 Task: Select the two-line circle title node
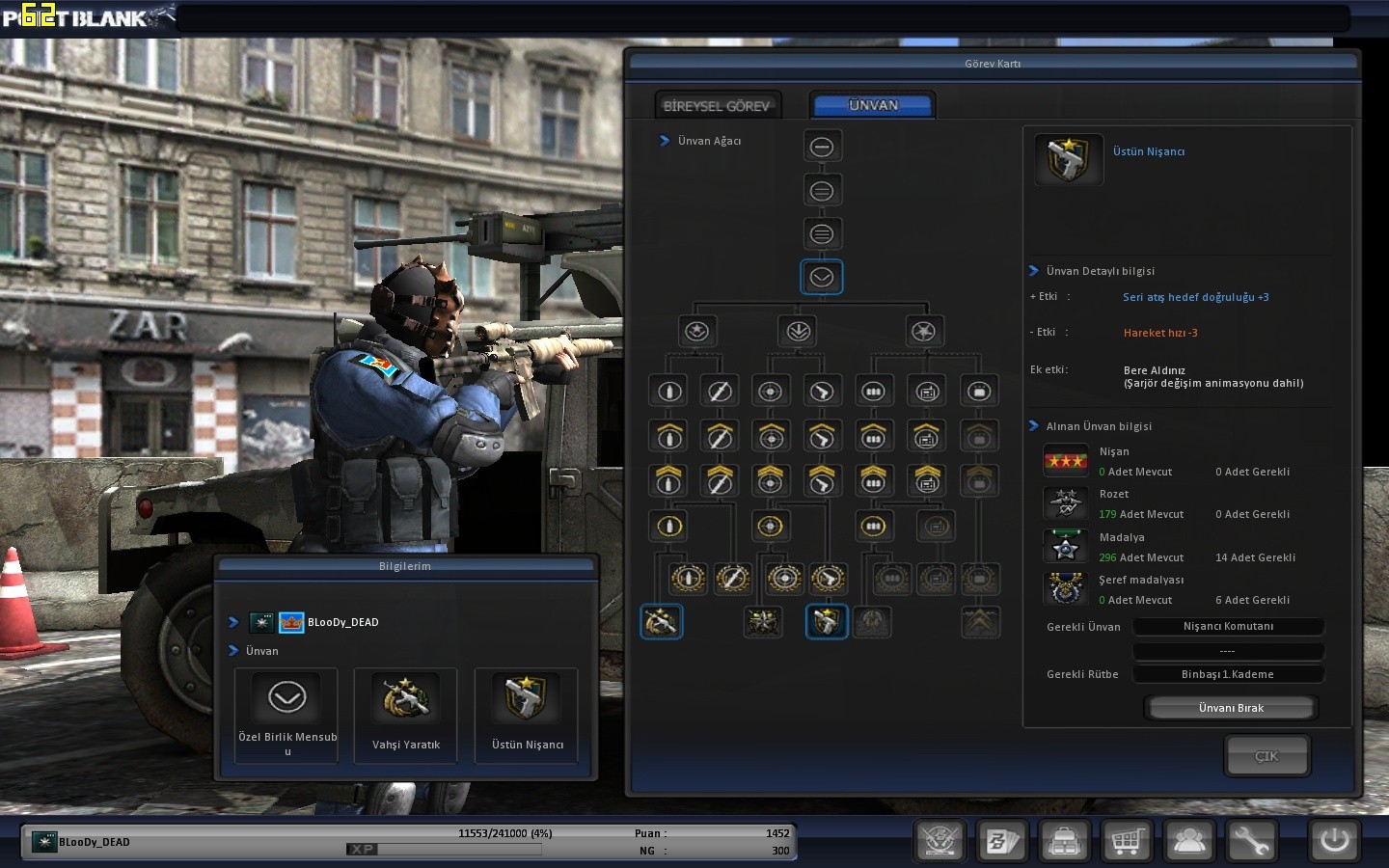click(822, 191)
